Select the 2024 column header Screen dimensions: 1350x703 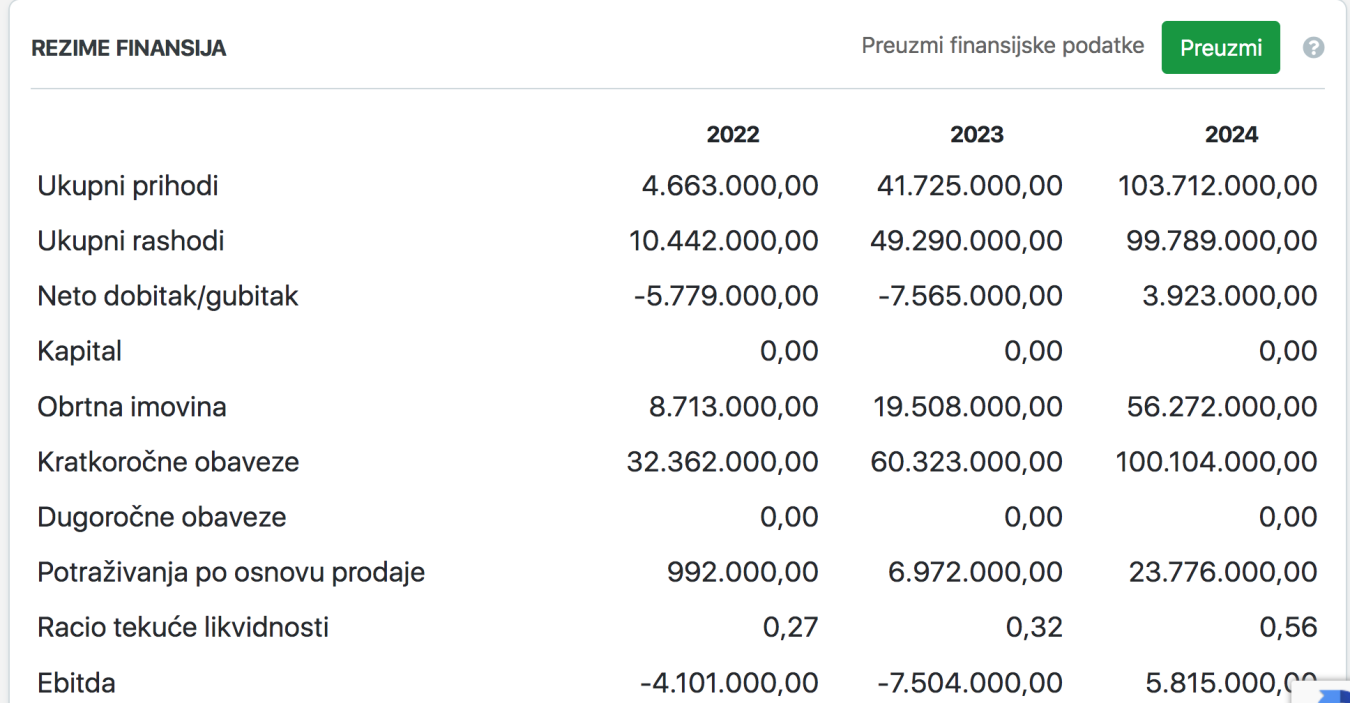coord(1231,134)
